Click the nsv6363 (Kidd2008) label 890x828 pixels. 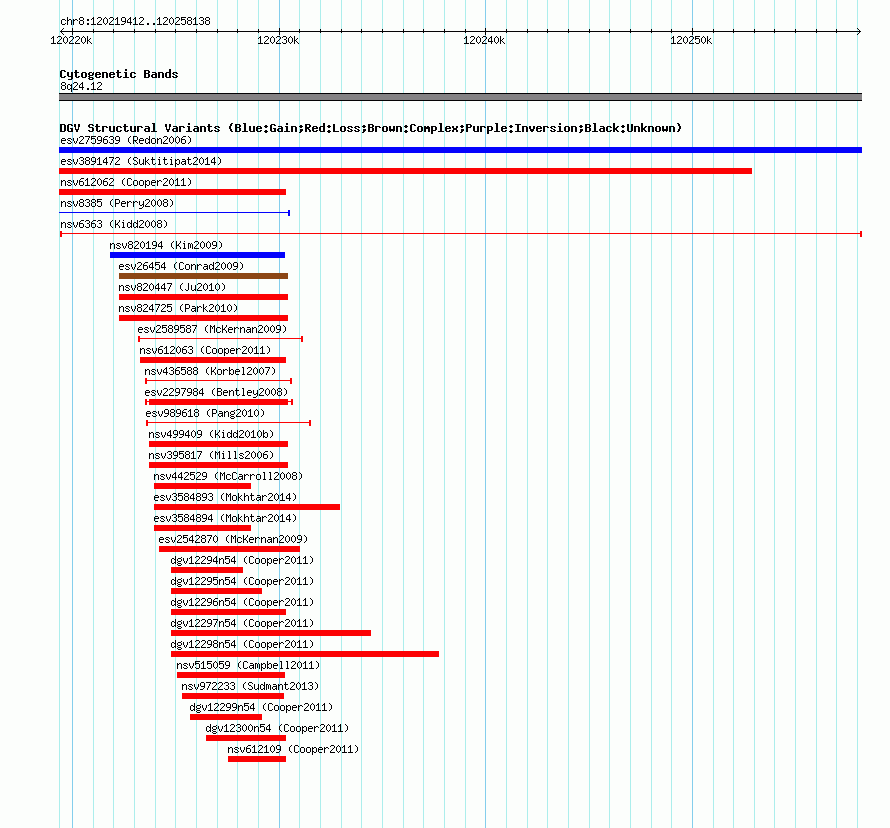point(114,224)
